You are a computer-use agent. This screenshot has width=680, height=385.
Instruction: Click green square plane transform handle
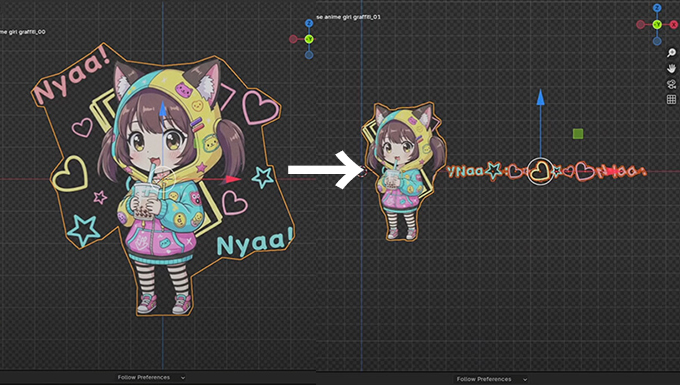point(578,134)
